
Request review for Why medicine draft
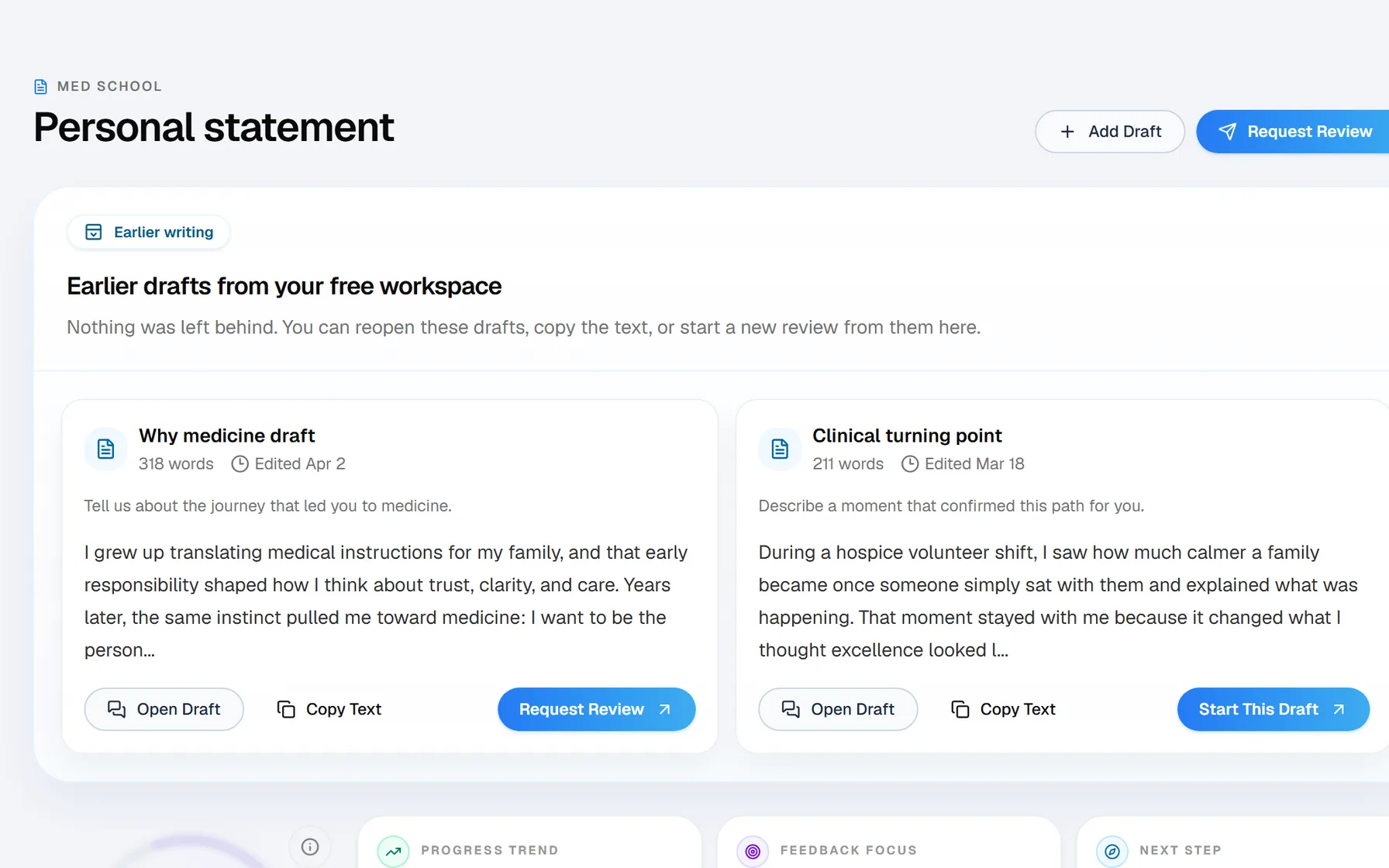596,709
